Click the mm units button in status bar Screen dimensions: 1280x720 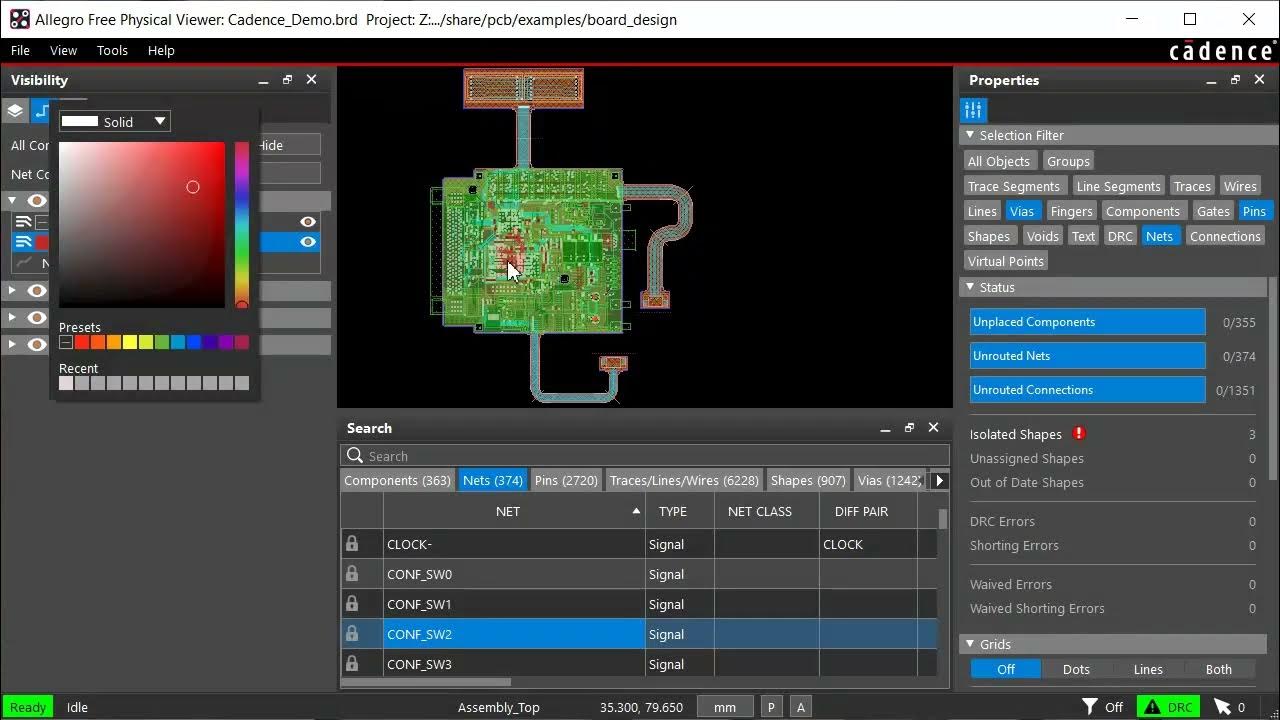725,707
